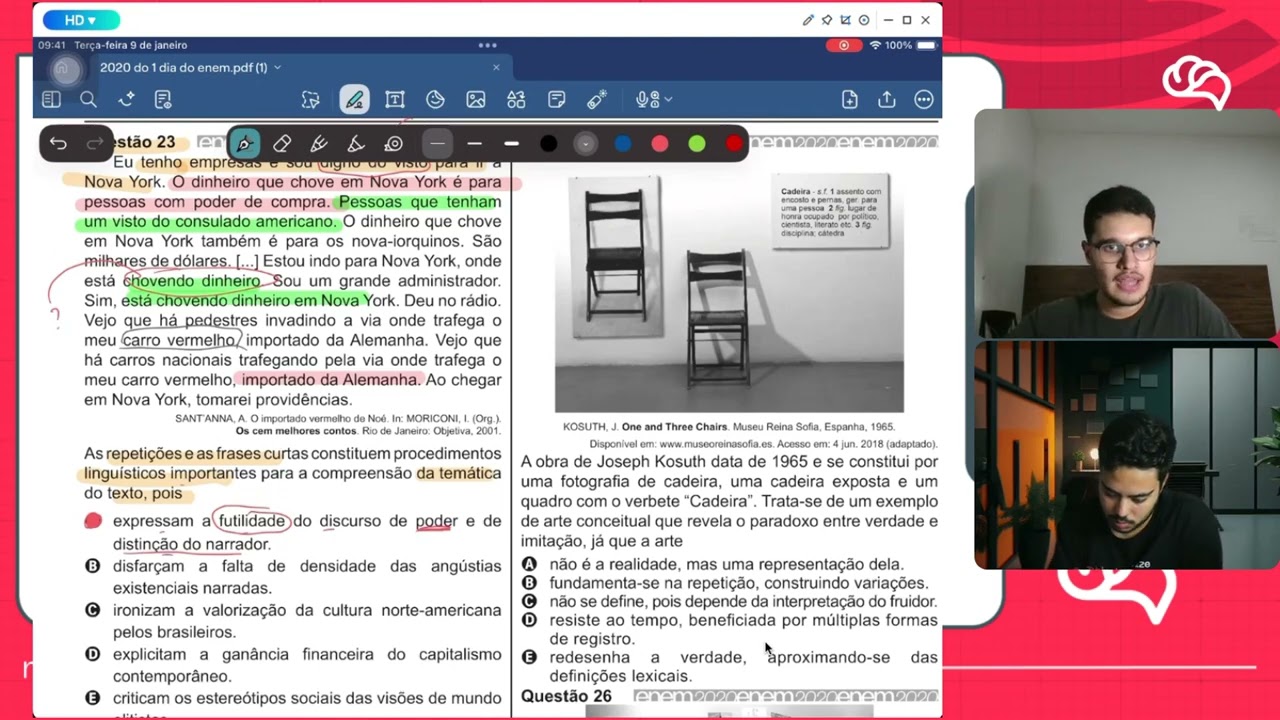1280x720 pixels.
Task: Choose the eraser in pen bar
Action: pyautogui.click(x=282, y=144)
